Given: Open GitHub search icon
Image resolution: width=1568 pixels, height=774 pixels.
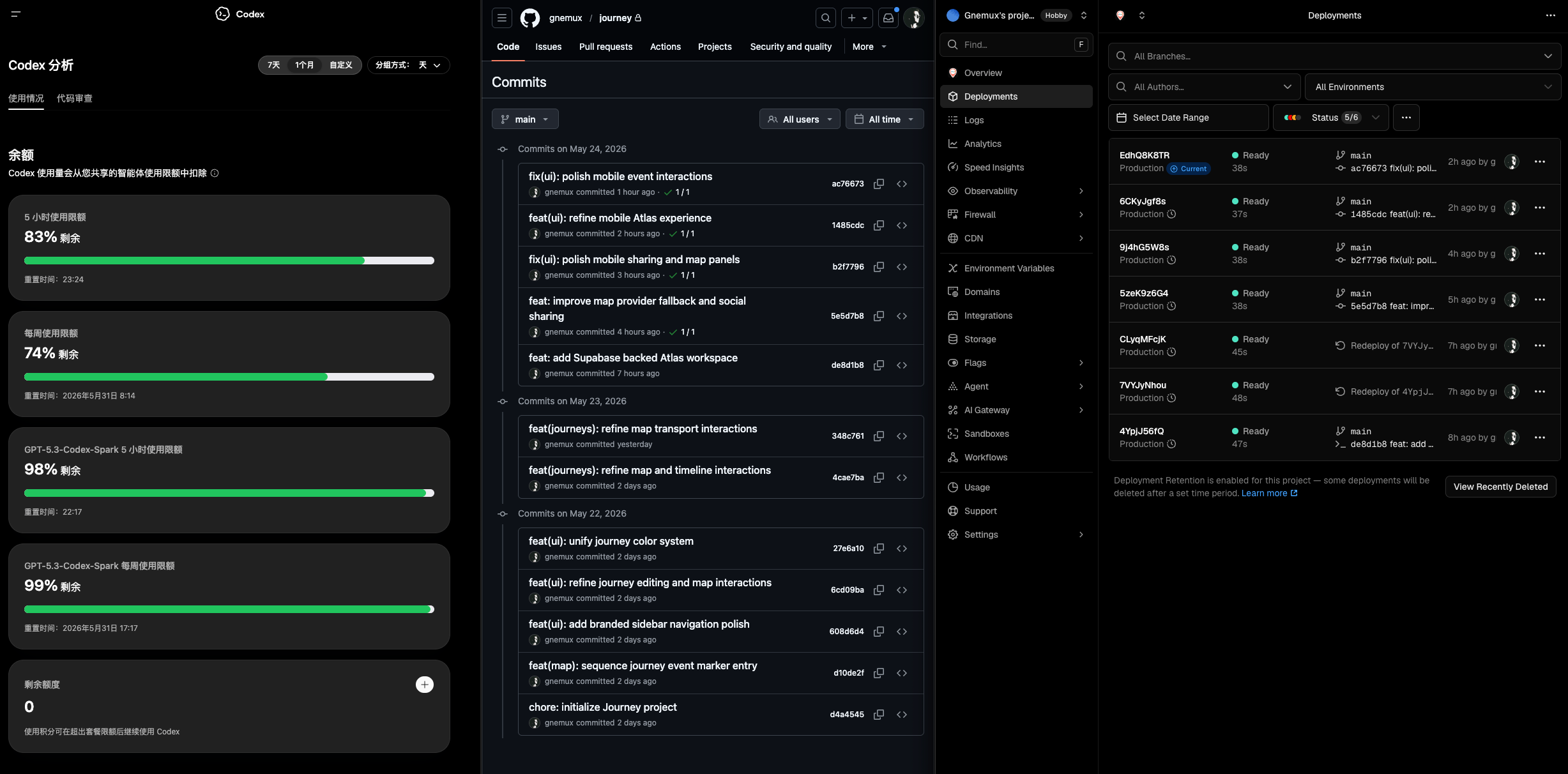Looking at the screenshot, I should click(826, 18).
